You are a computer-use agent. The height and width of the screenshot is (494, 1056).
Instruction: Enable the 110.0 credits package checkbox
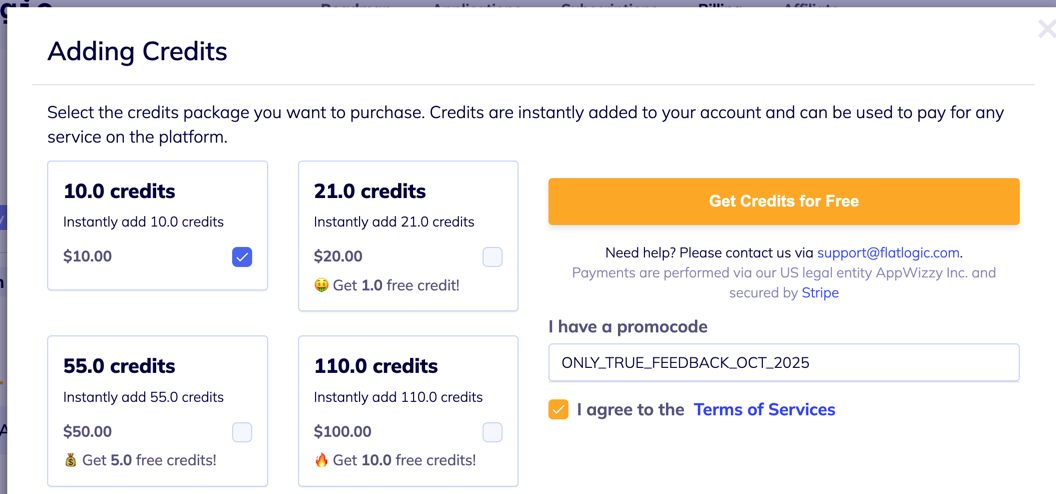[x=492, y=432]
